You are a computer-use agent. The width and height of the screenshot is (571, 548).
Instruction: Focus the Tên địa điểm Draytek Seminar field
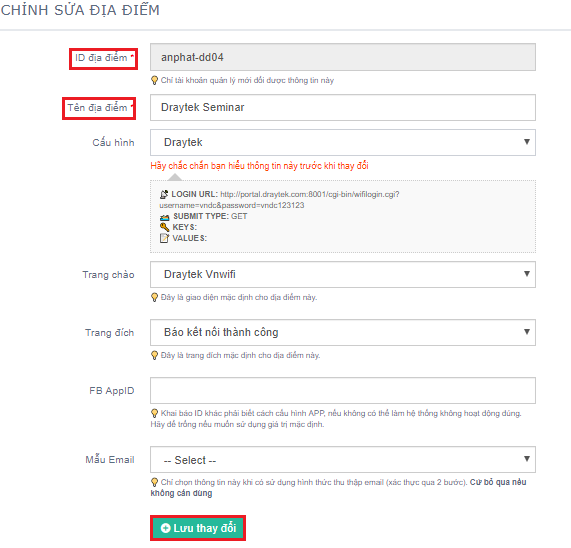[x=343, y=107]
